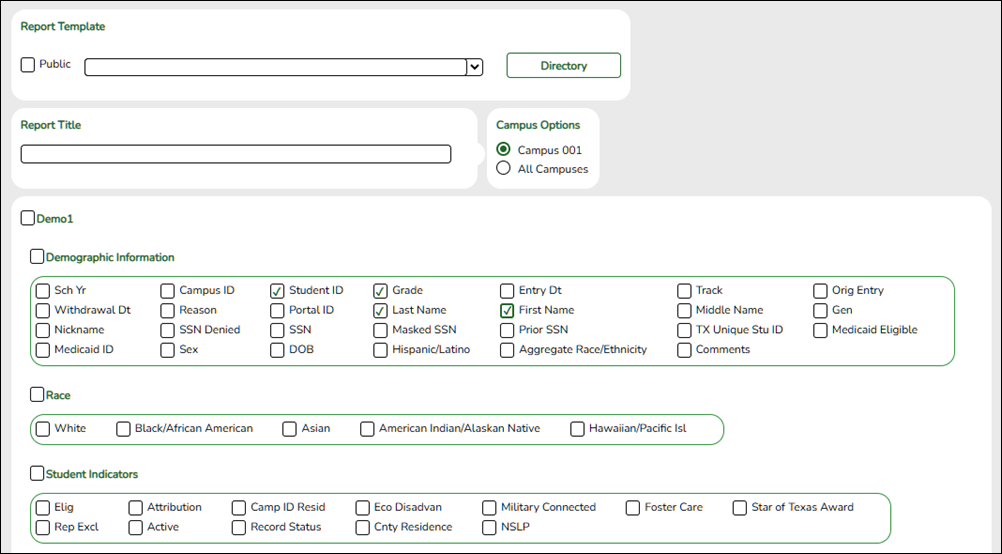
Task: Tick the Elig checkbox
Action: pos(43,508)
